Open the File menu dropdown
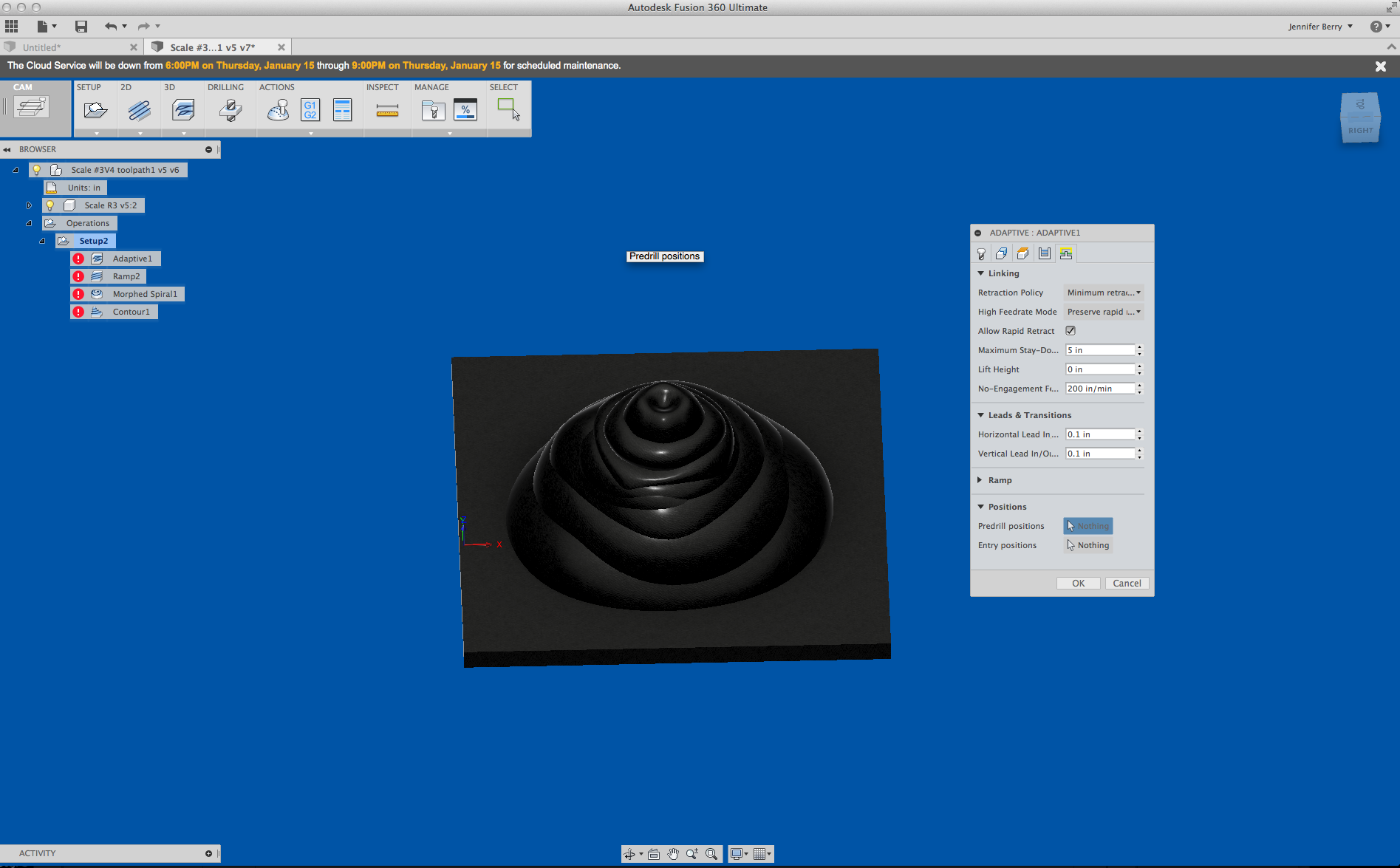 [x=47, y=27]
